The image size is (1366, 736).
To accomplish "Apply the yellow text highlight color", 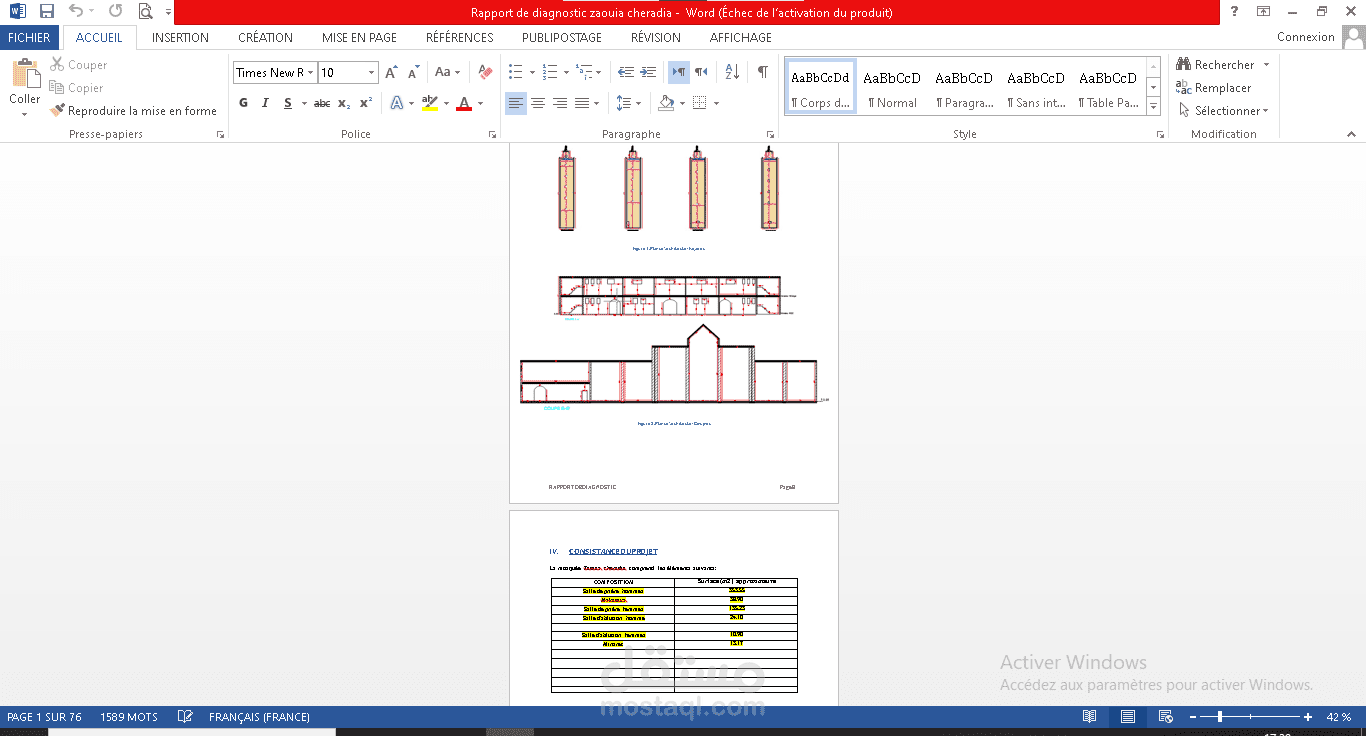I will coord(430,103).
